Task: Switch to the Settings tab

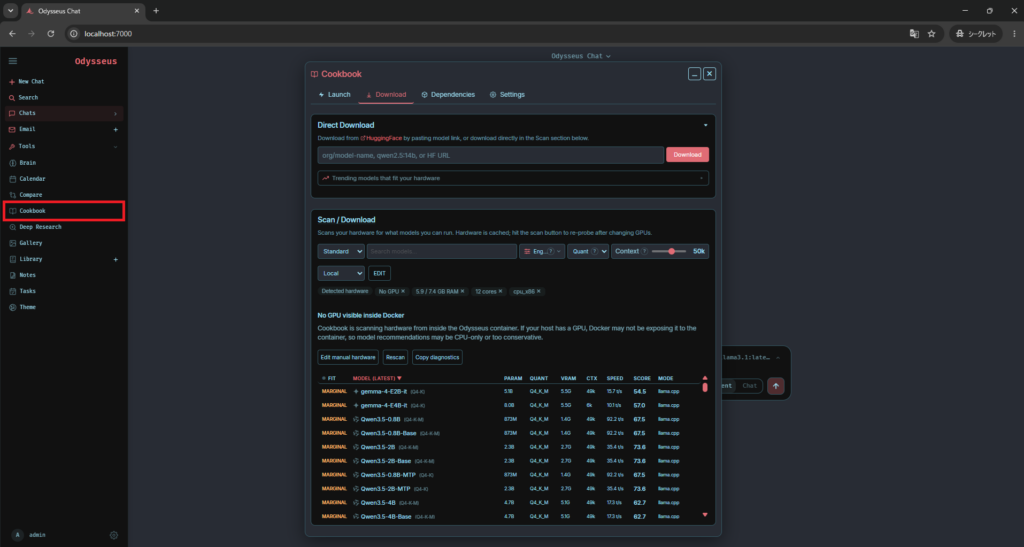Action: [507, 95]
